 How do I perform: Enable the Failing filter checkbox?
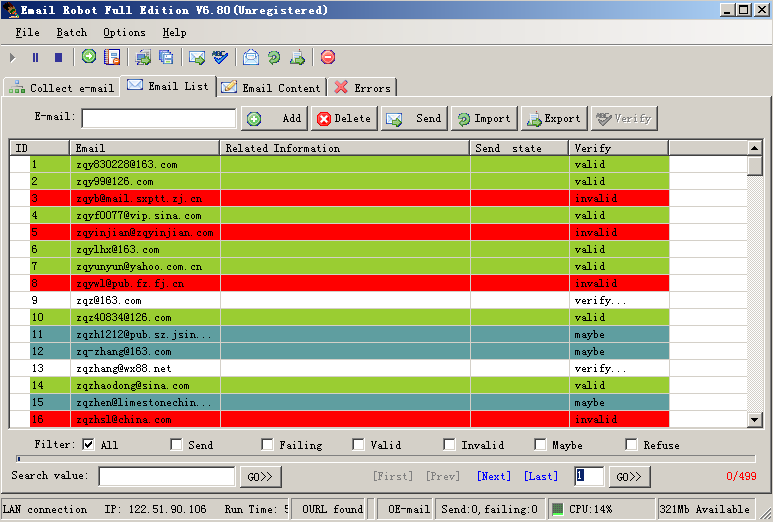point(267,445)
